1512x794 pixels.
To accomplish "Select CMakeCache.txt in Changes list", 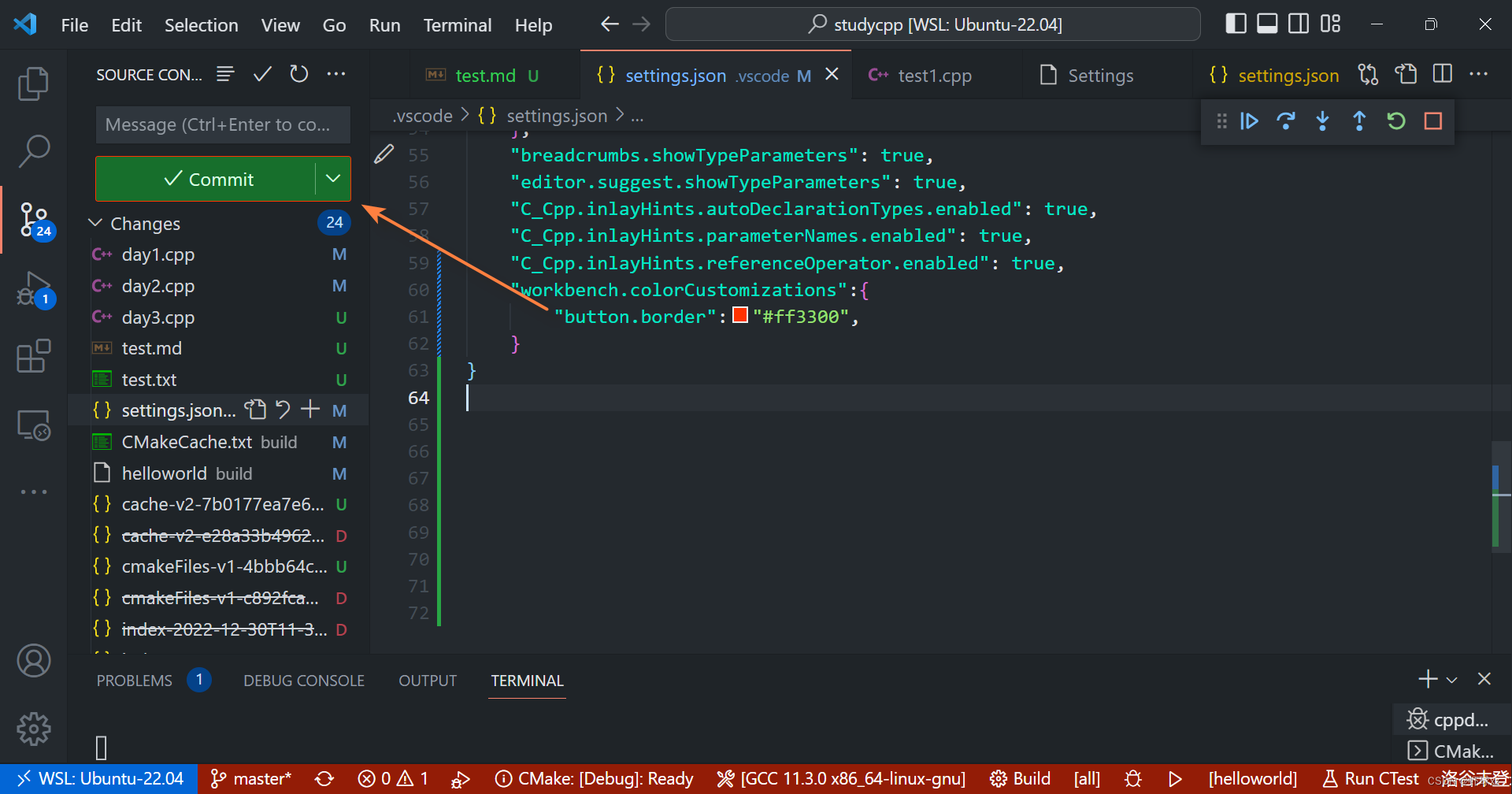I will [218, 442].
